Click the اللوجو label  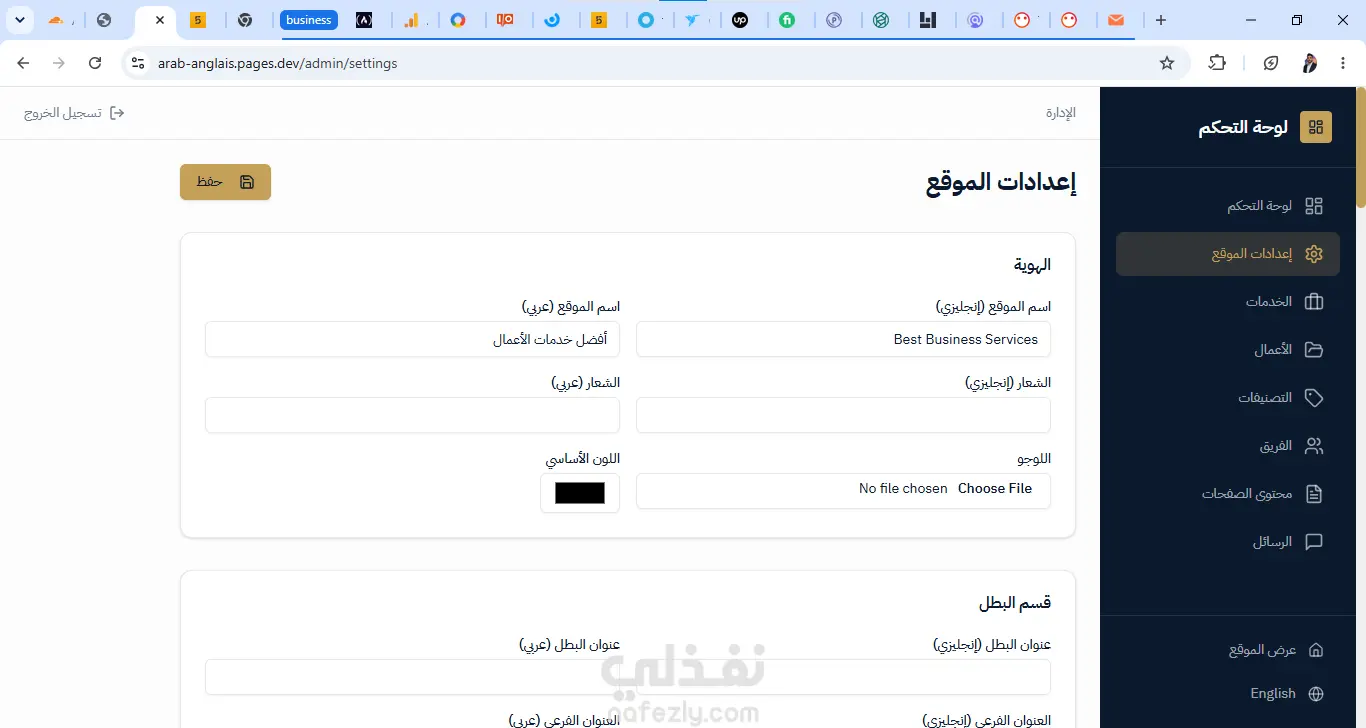pos(1034,459)
